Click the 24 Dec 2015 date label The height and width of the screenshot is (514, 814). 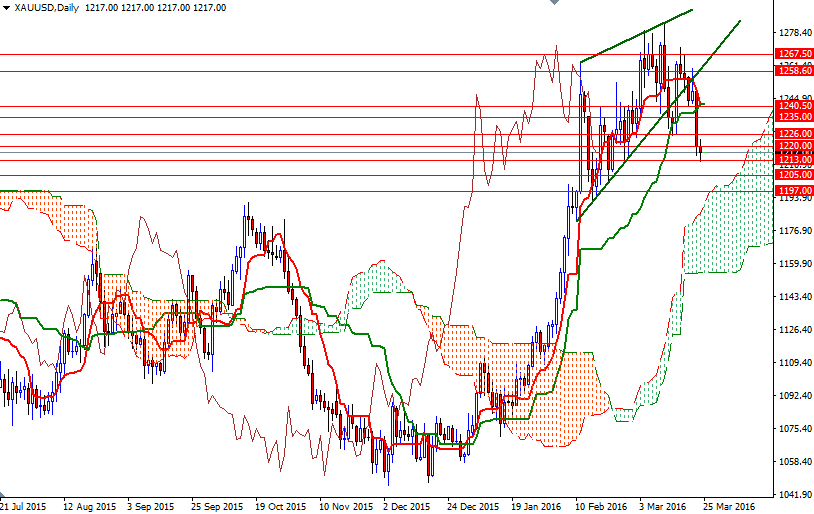473,506
